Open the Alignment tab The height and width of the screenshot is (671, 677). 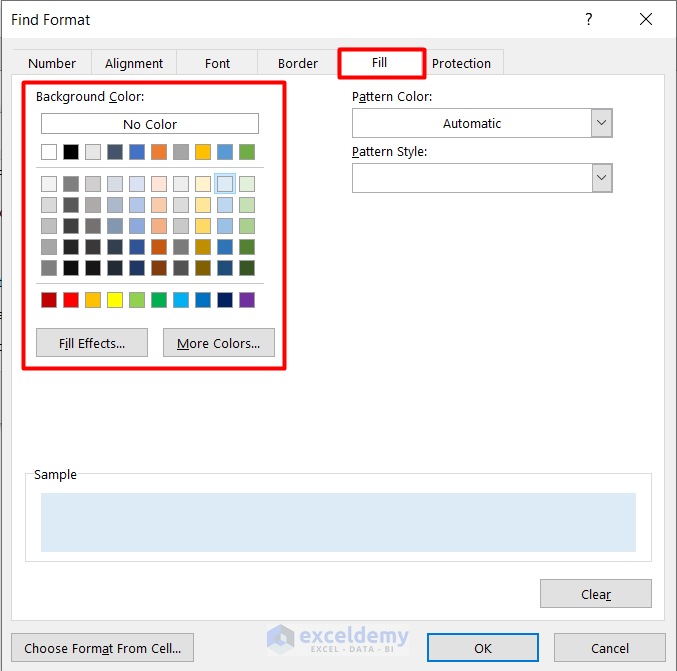pyautogui.click(x=134, y=63)
